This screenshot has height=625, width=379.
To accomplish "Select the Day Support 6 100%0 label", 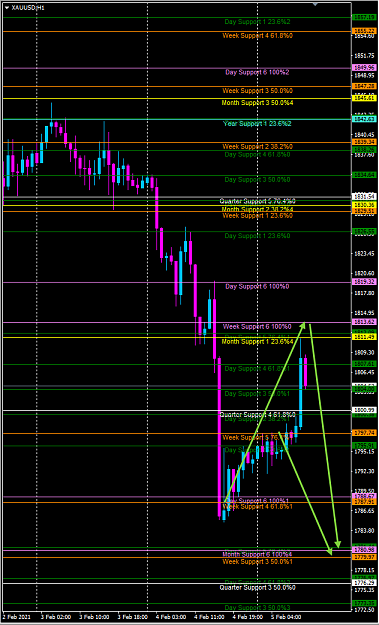I will pos(257,287).
